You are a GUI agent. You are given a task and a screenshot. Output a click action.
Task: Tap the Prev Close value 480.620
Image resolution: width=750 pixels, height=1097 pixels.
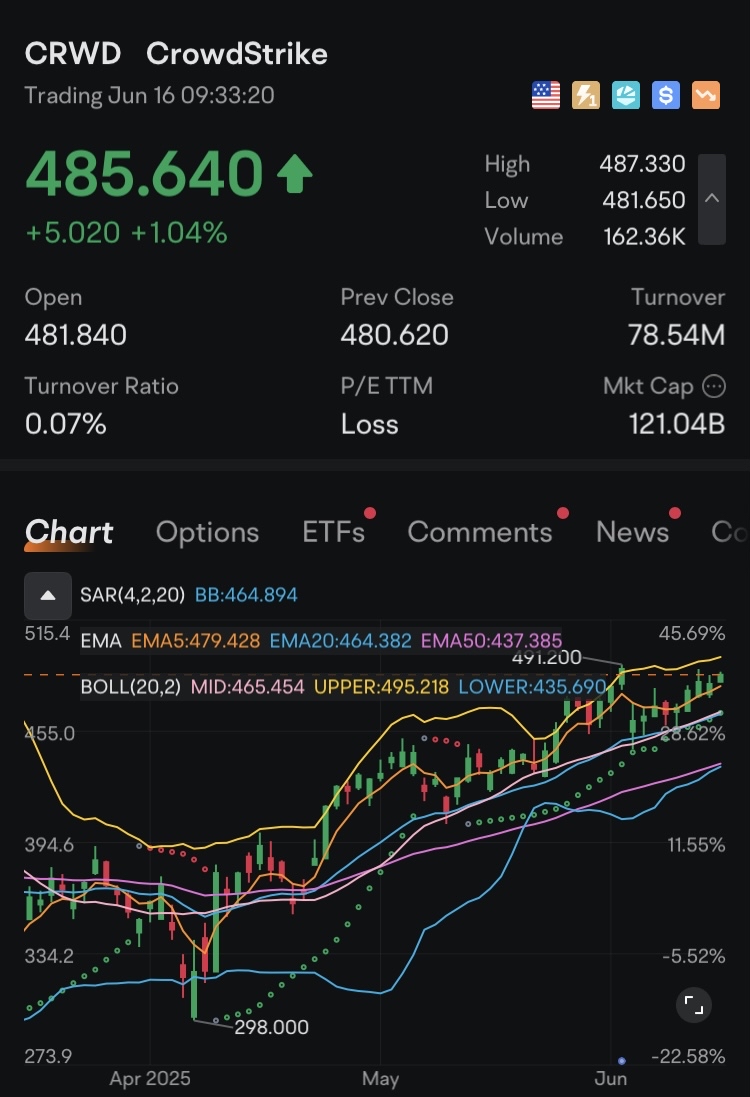coord(395,335)
